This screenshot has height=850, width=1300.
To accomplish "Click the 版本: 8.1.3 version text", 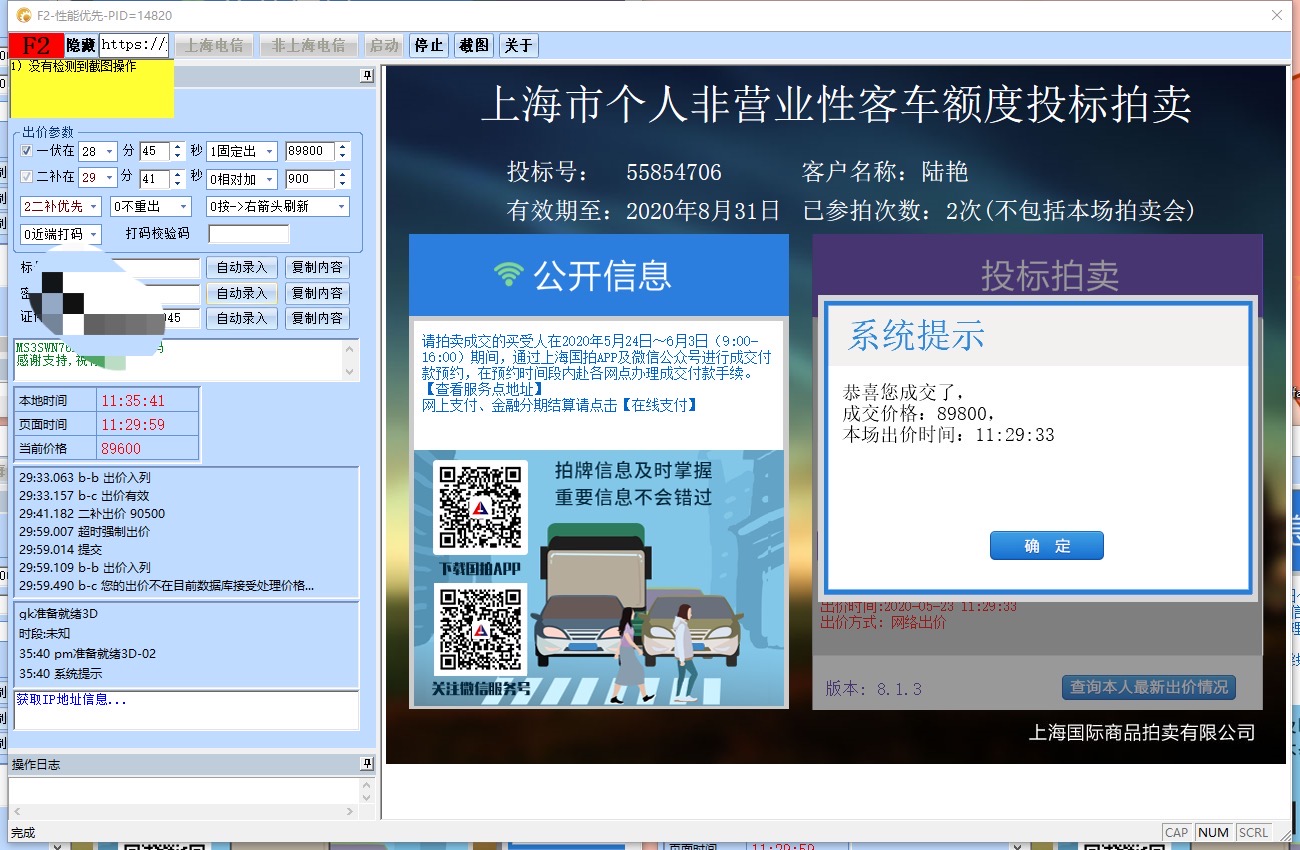I will (x=873, y=689).
